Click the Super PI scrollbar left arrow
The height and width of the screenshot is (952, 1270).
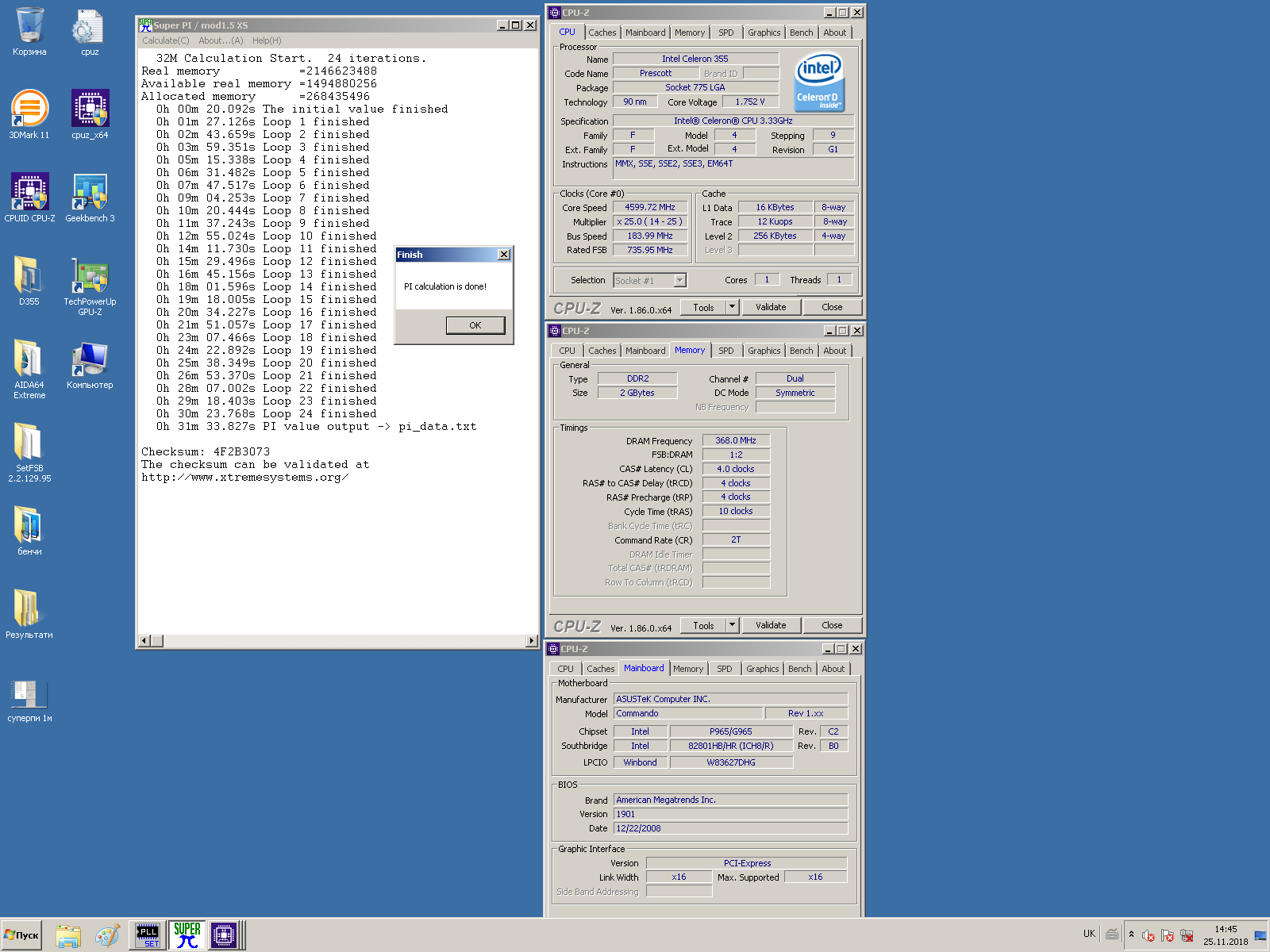click(x=144, y=641)
